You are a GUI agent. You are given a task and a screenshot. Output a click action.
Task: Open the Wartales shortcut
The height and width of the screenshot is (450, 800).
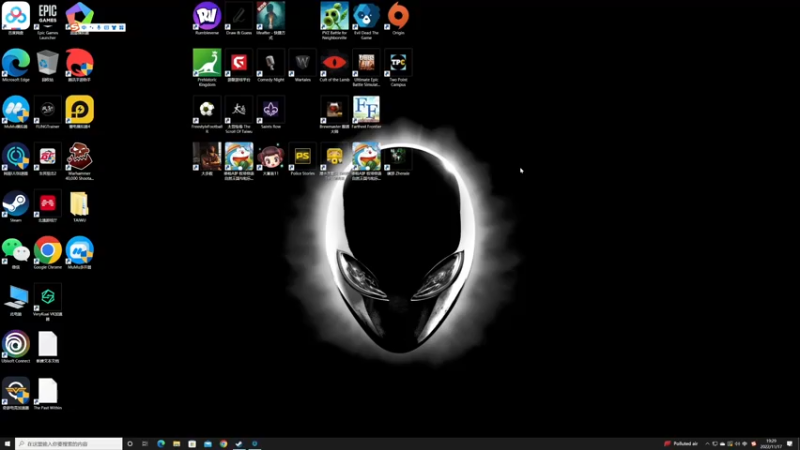pyautogui.click(x=303, y=65)
